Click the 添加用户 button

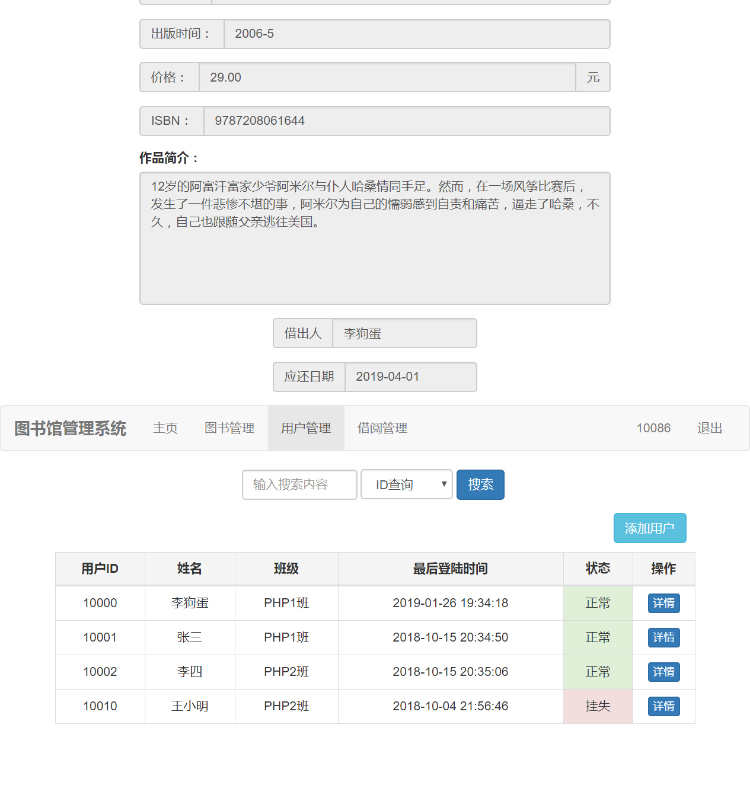(649, 528)
